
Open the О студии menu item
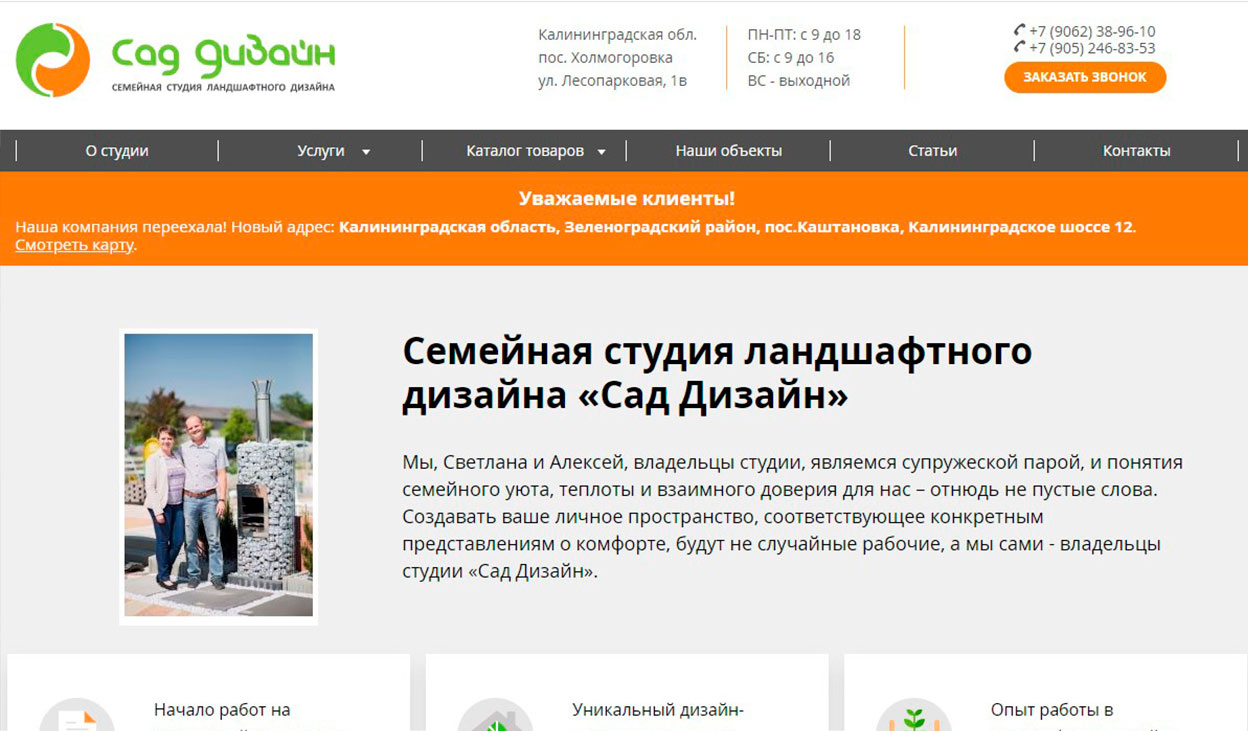click(117, 151)
